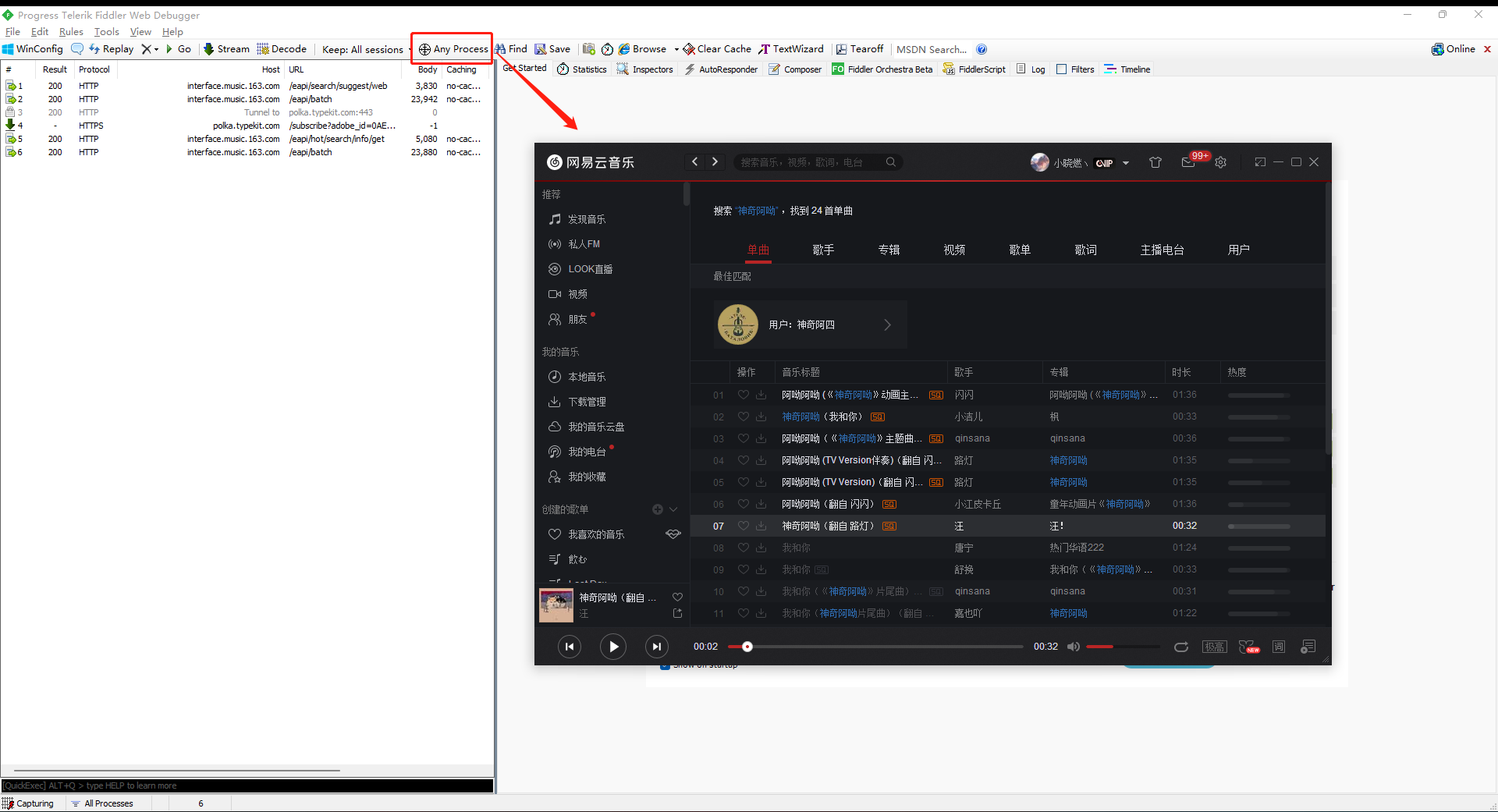Click the MSDN Search input box
Screen dimensions: 1498x812
(x=932, y=49)
